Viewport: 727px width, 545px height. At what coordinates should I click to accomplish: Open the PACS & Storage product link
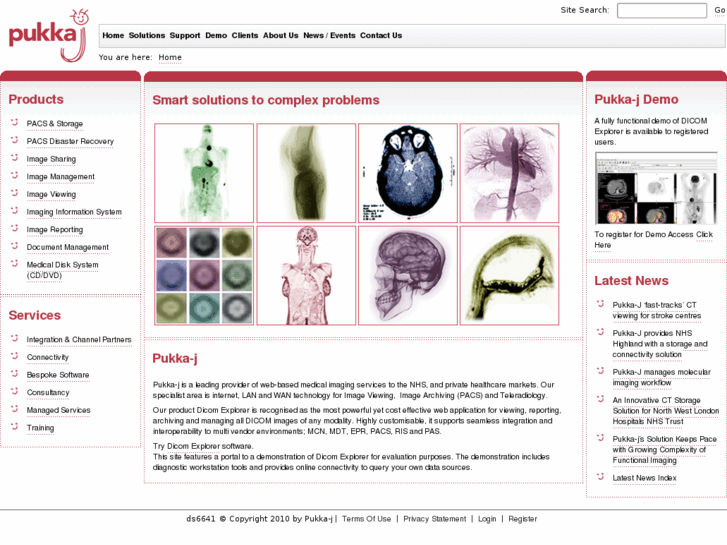tap(55, 124)
